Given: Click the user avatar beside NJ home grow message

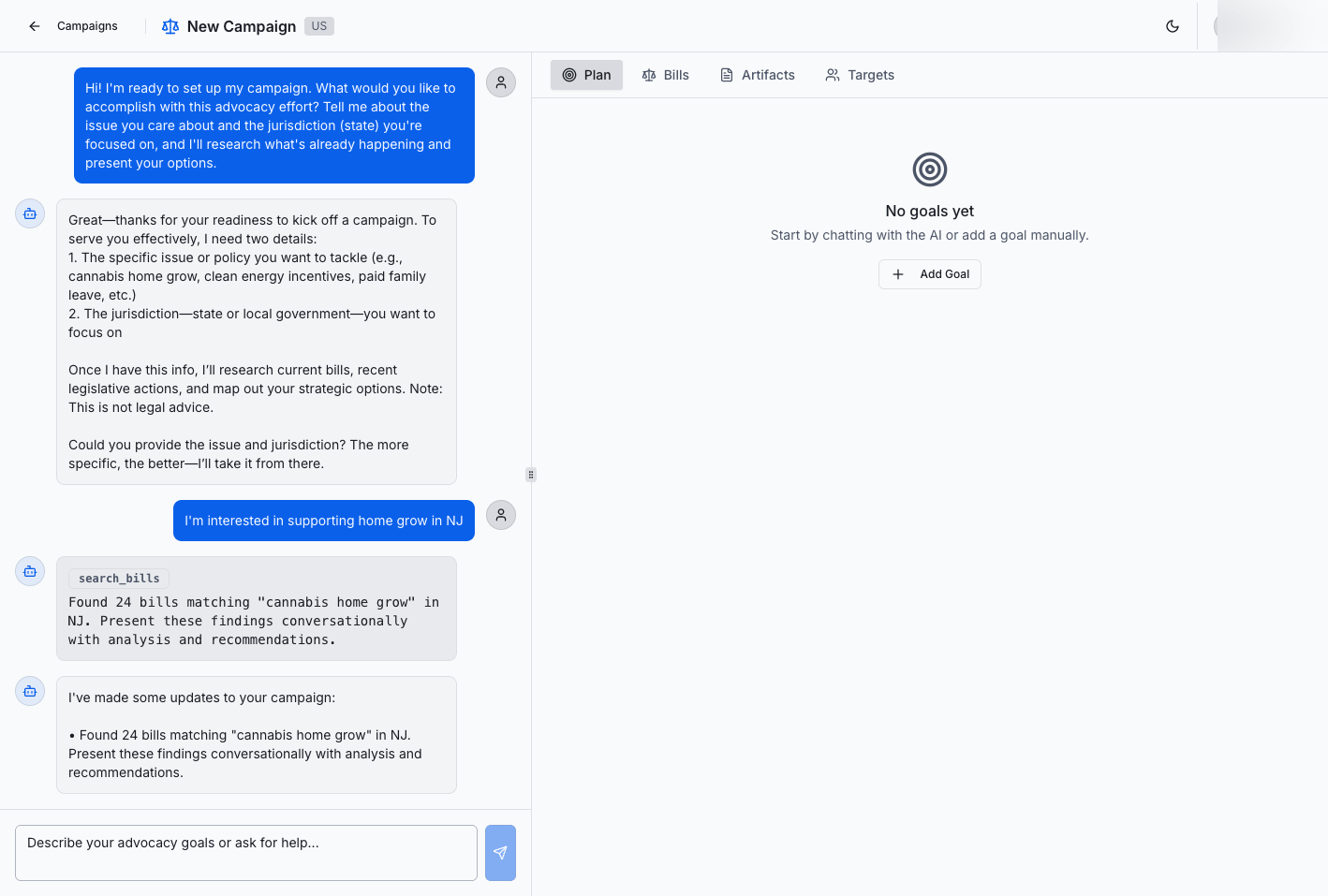Looking at the screenshot, I should click(501, 515).
